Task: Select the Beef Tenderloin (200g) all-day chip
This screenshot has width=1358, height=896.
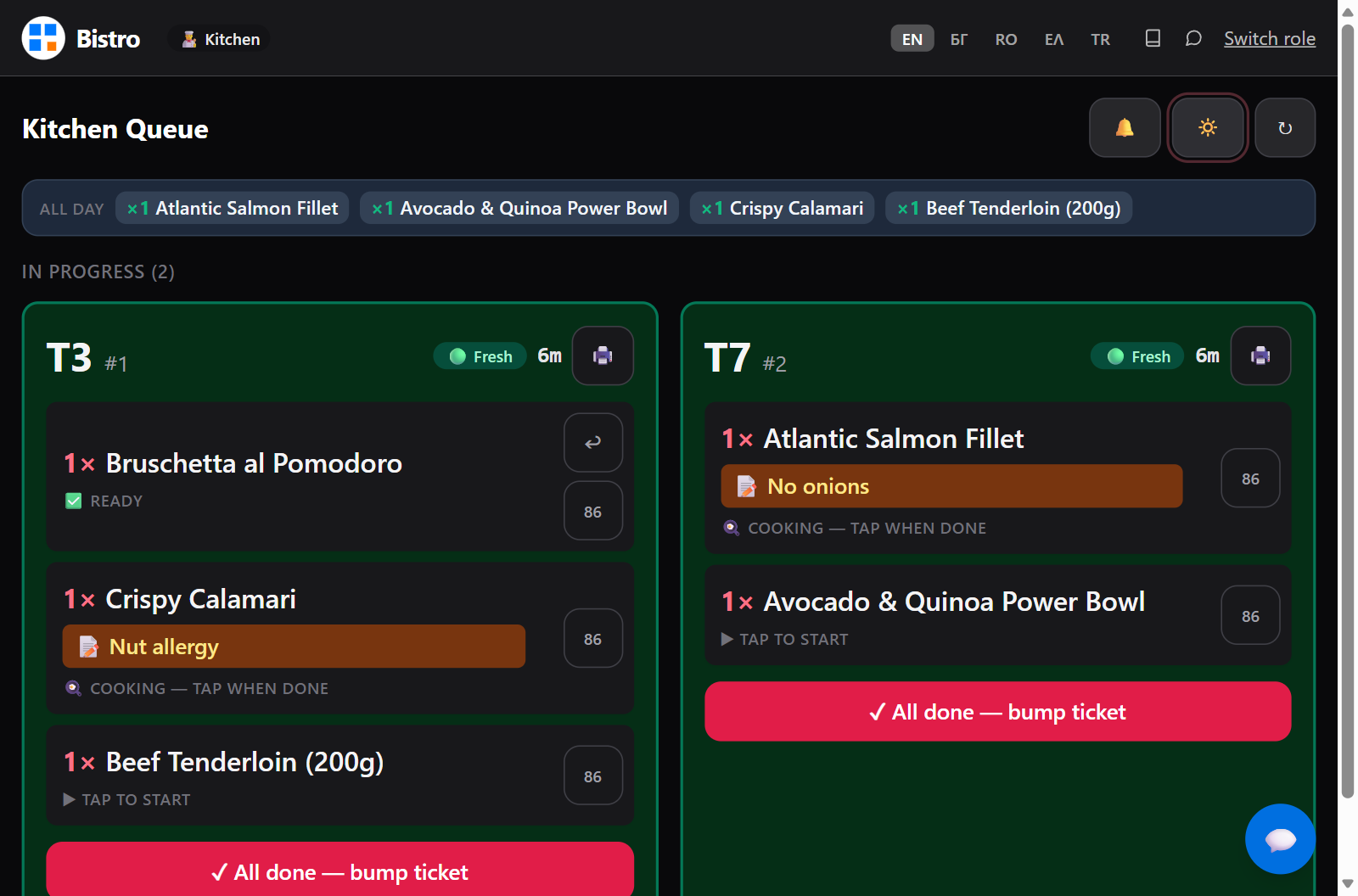Action: (x=1009, y=208)
